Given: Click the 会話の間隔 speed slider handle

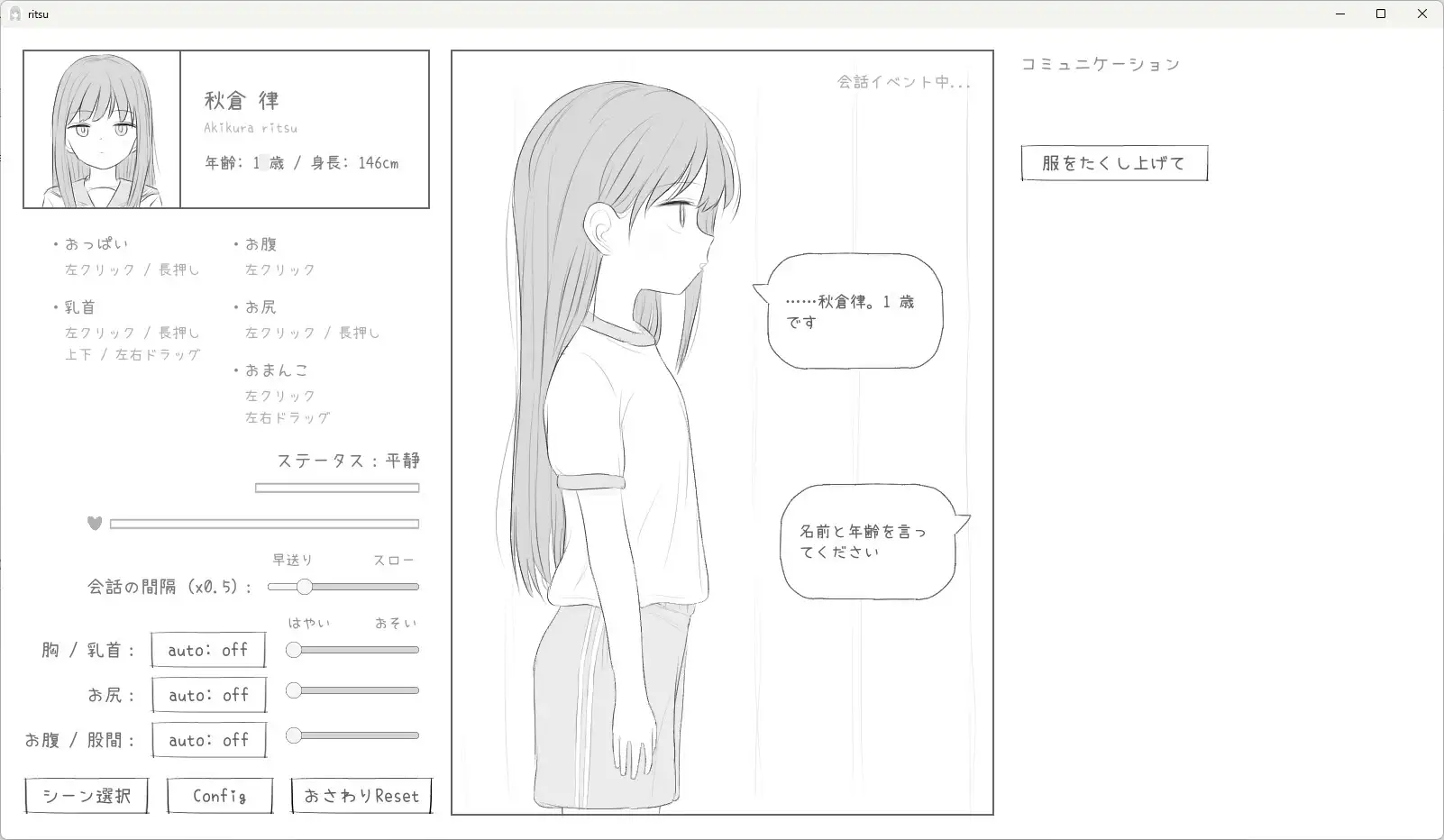Looking at the screenshot, I should [306, 586].
